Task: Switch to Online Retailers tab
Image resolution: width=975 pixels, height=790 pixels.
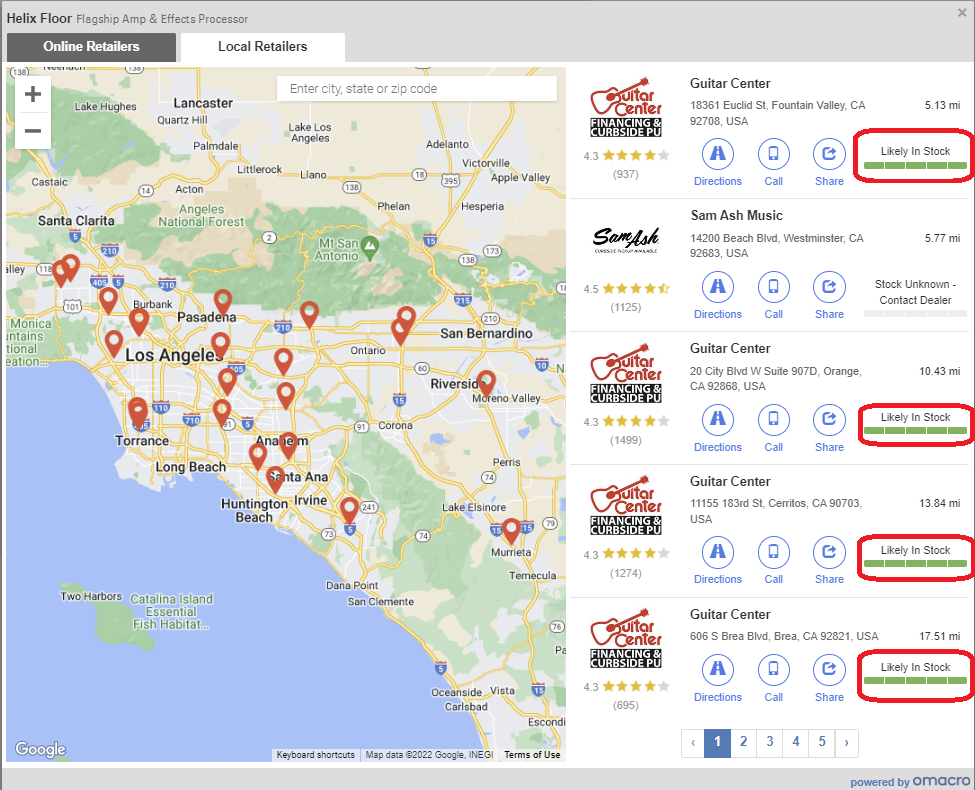Action: pos(91,47)
